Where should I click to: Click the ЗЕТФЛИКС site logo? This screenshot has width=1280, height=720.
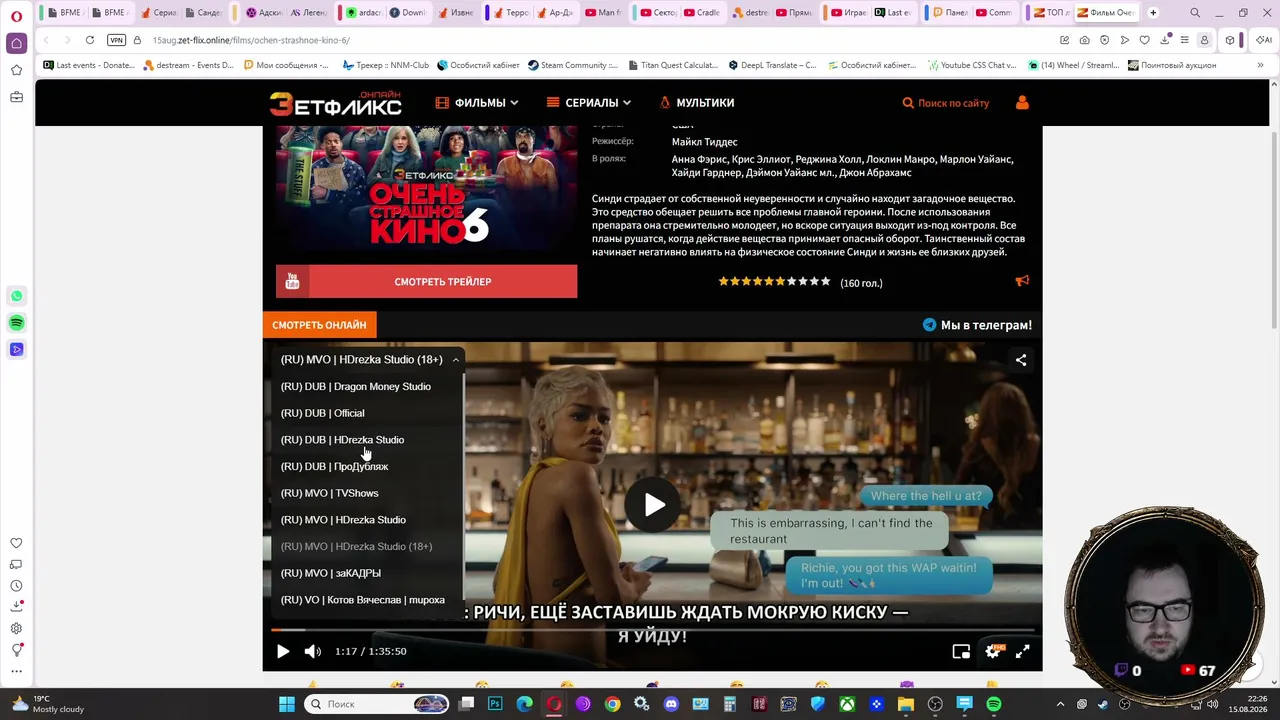[335, 102]
